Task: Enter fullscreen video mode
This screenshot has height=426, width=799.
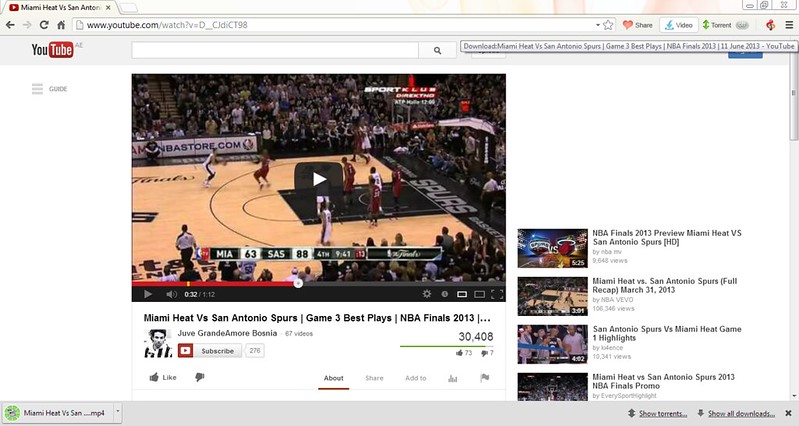Action: coord(497,294)
